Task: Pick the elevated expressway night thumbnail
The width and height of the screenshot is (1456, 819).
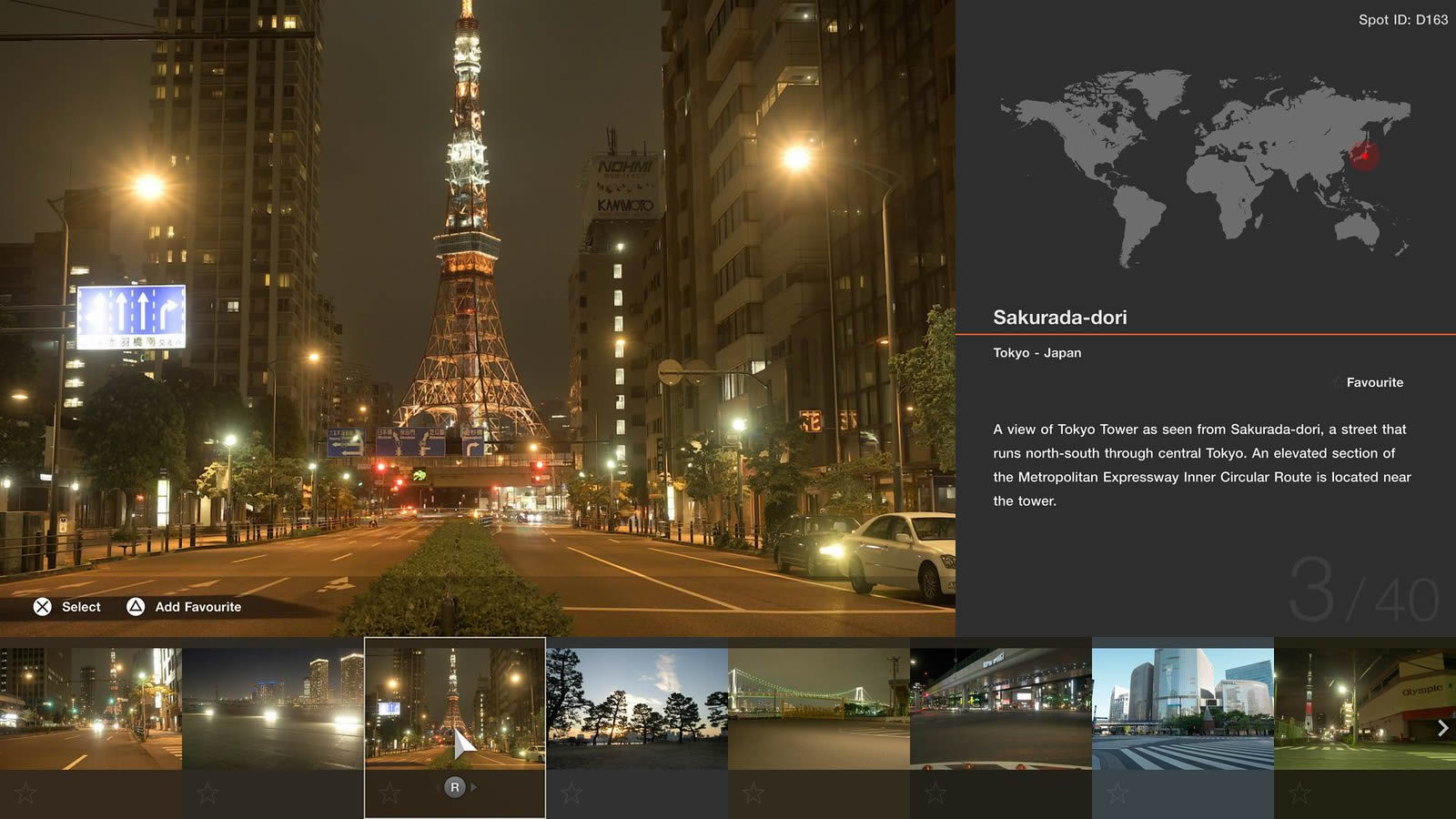Action: point(1001,708)
